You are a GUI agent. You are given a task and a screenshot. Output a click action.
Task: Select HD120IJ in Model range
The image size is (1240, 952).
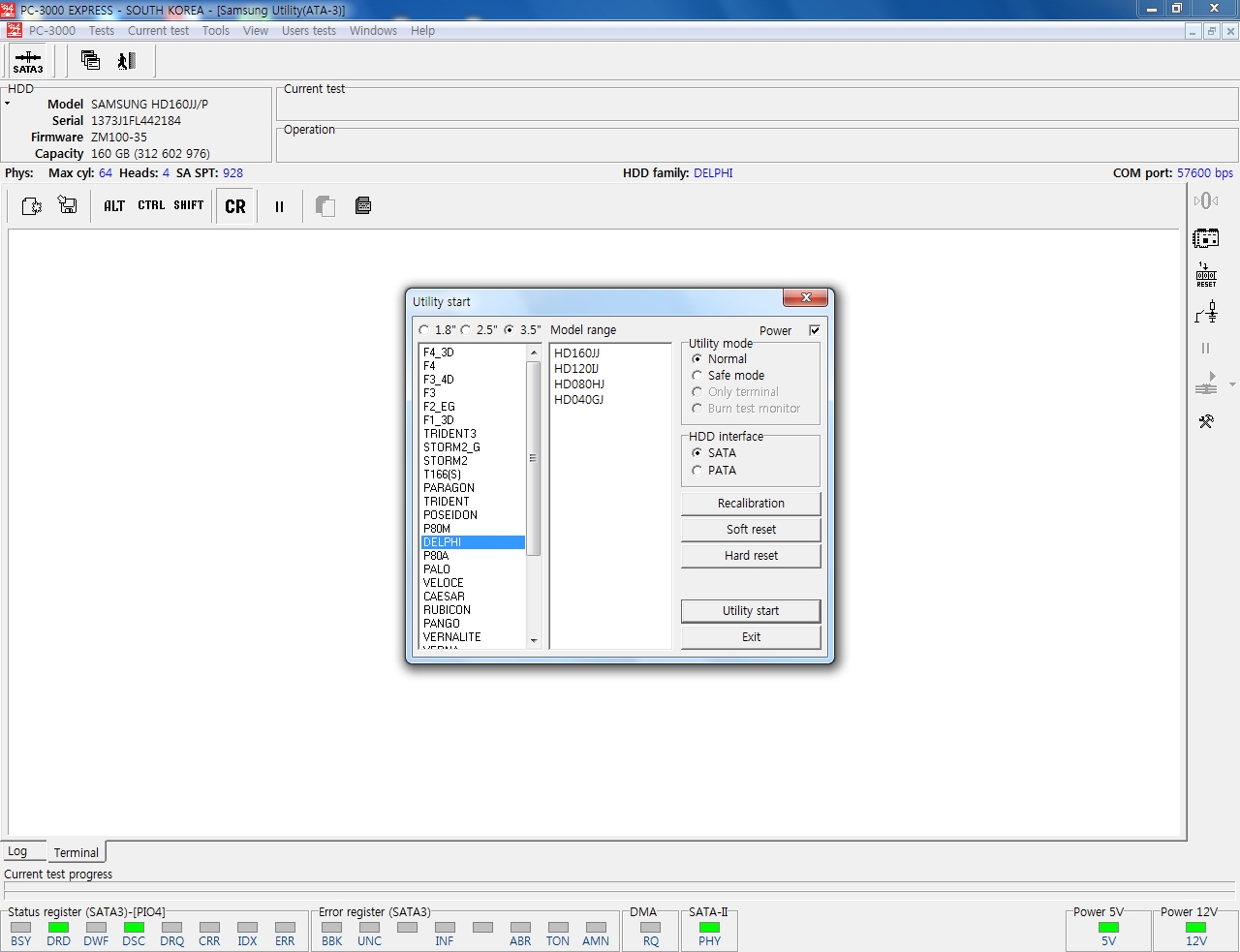coord(576,369)
